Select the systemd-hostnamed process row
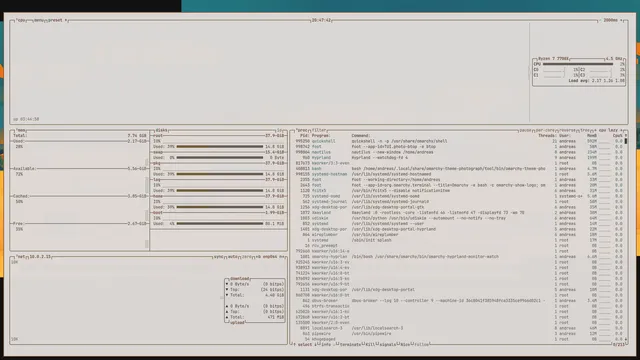Viewport: 640px width, 360px height. pyautogui.click(x=459, y=174)
